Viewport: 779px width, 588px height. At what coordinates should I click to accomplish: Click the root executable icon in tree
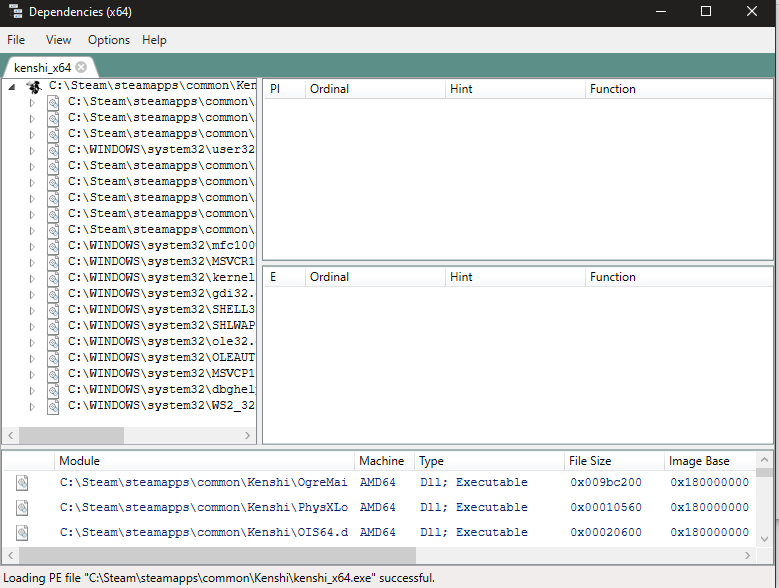pyautogui.click(x=34, y=87)
